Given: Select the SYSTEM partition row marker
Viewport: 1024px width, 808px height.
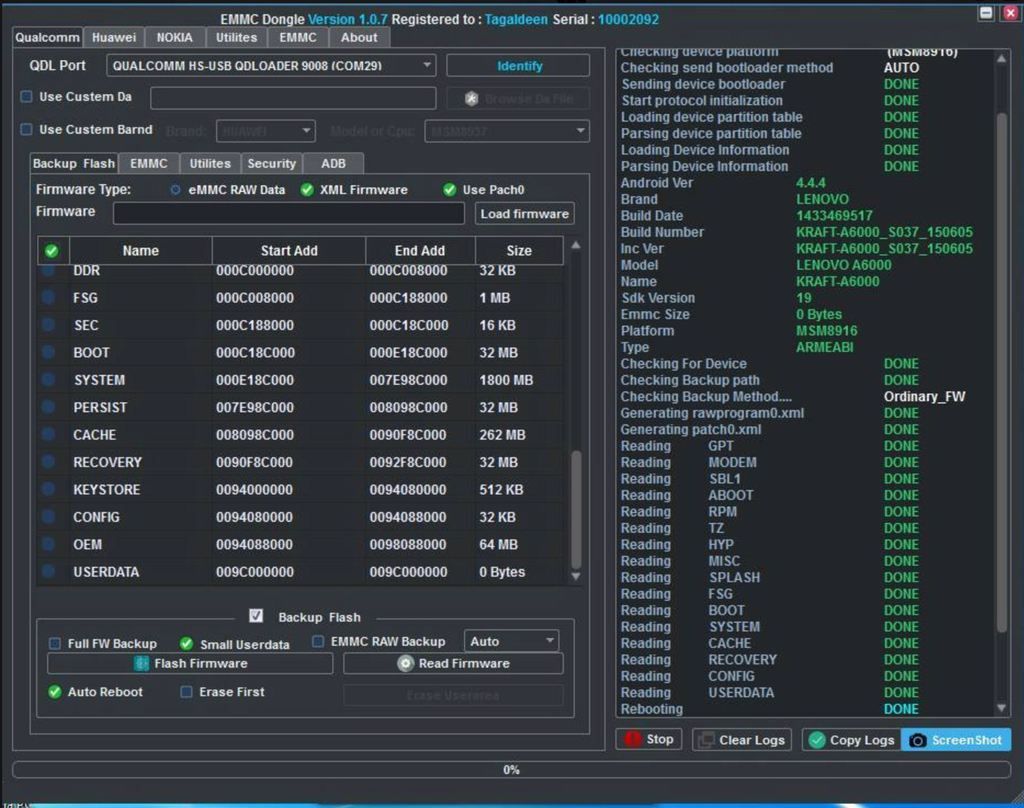Looking at the screenshot, I should click(48, 380).
